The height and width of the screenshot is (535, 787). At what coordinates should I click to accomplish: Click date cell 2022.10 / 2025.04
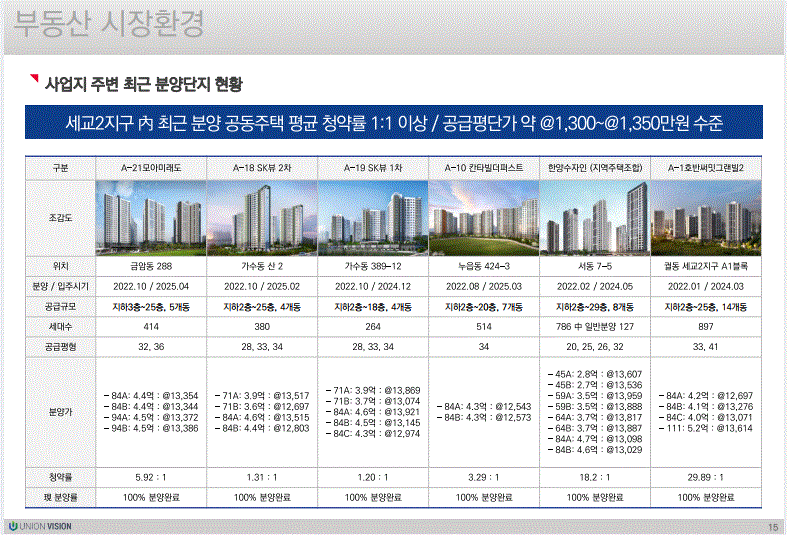point(151,287)
